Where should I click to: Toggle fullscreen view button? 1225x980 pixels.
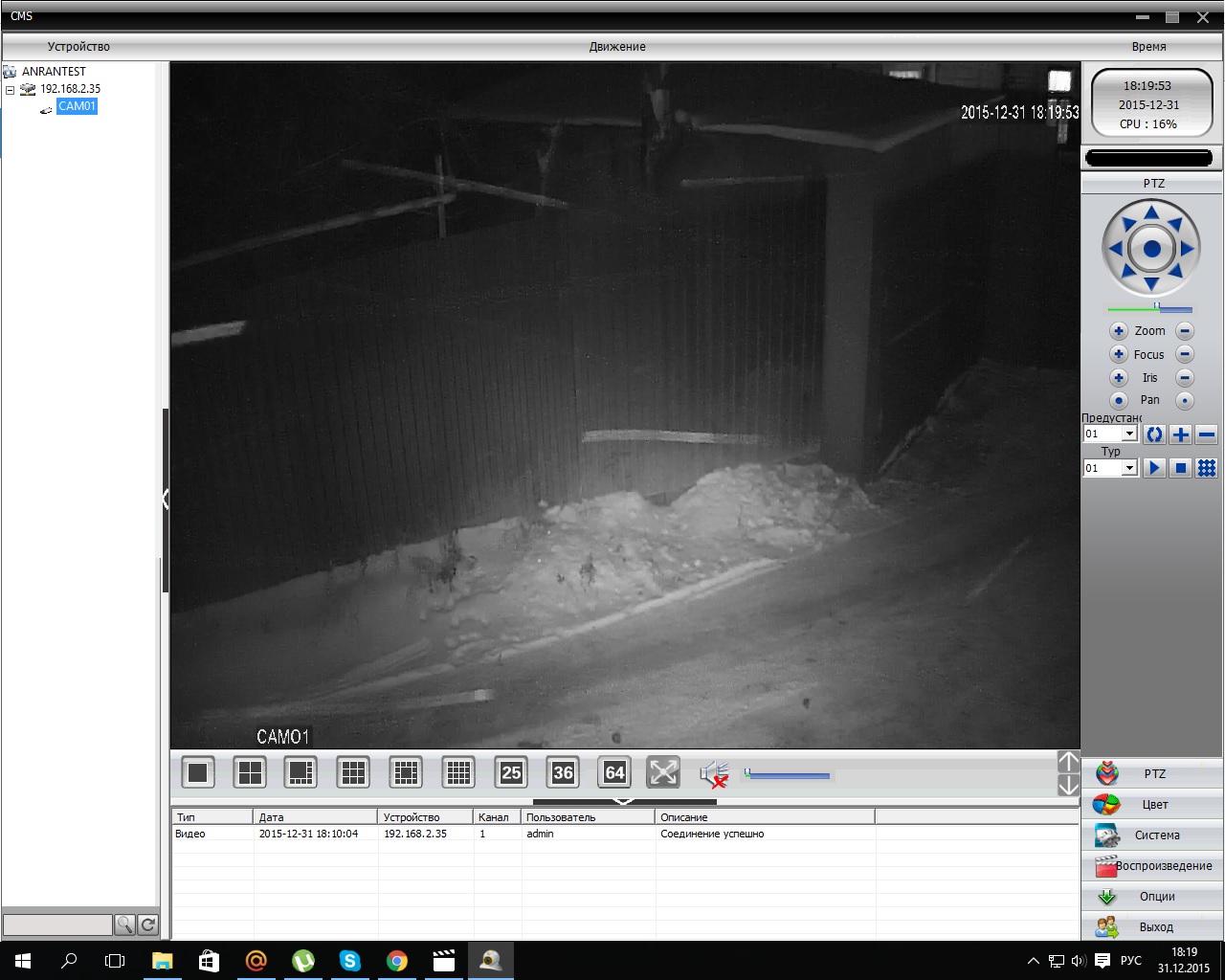tap(663, 772)
